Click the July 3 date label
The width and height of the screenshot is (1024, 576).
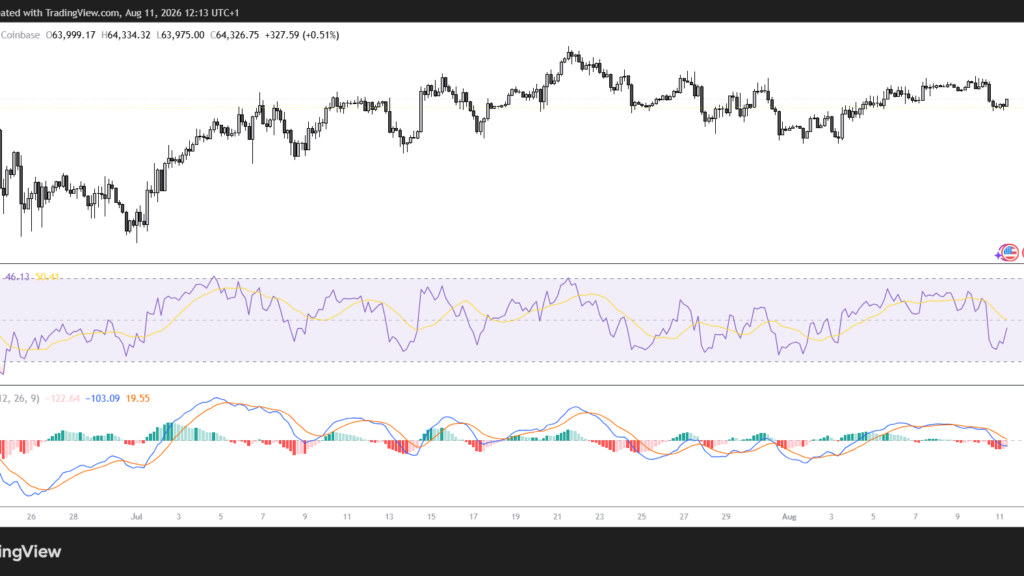click(178, 517)
